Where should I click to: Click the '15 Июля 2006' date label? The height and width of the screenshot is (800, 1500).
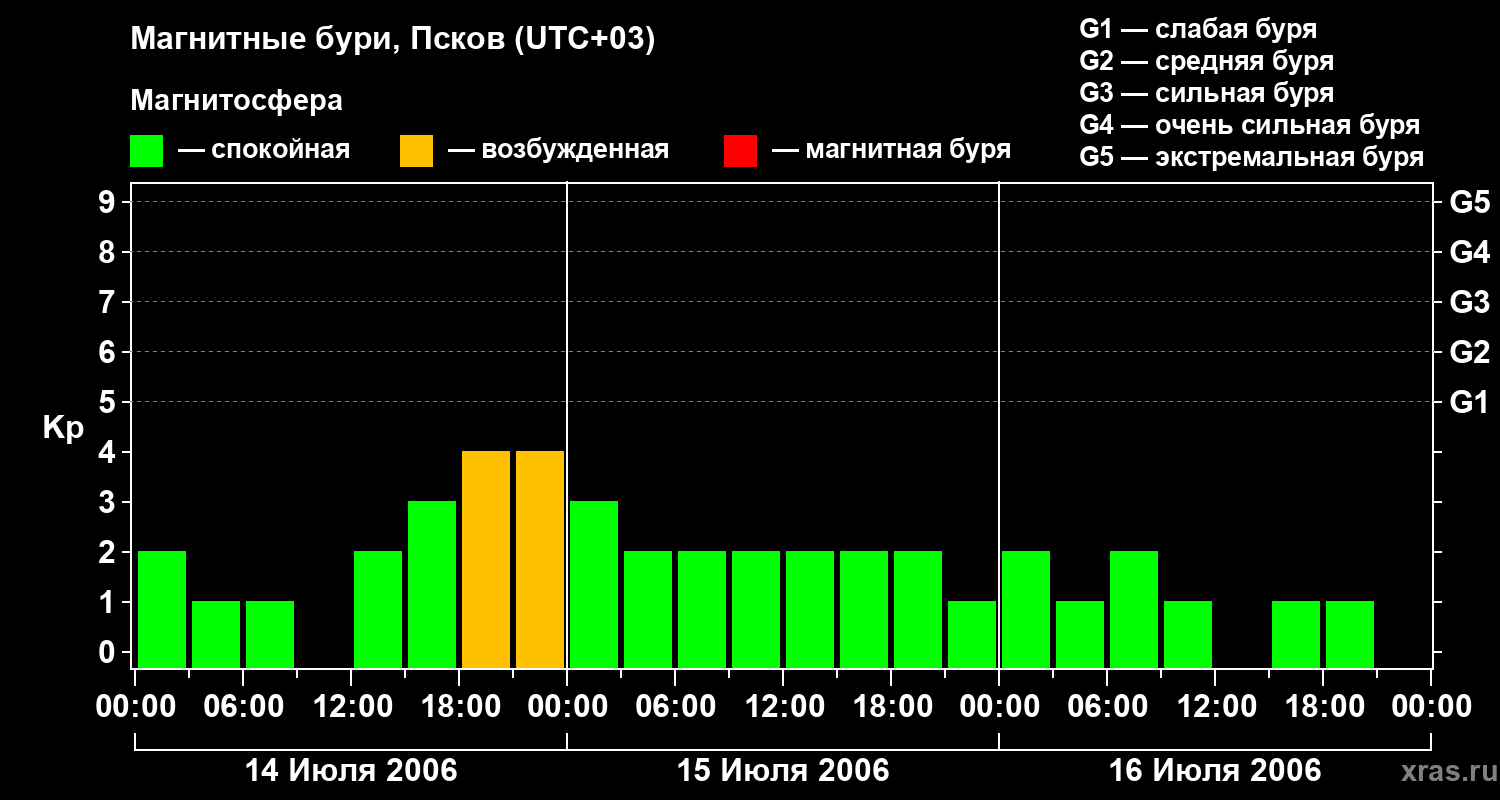(x=783, y=771)
